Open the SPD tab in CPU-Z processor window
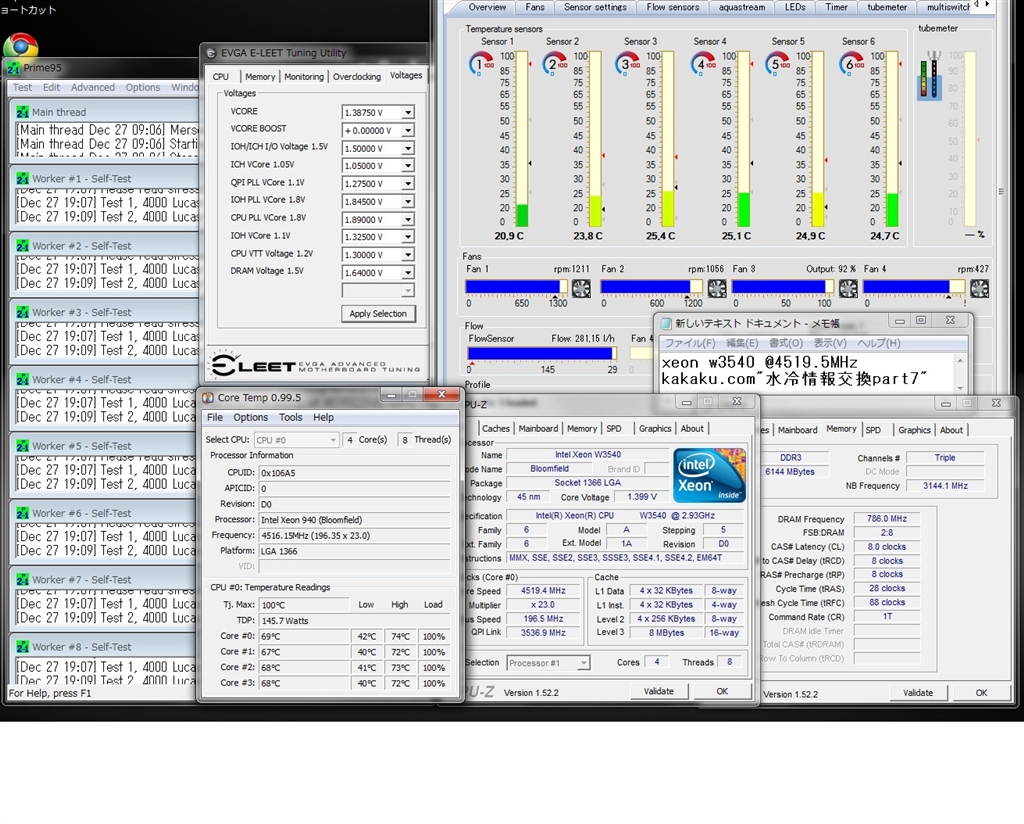Image resolution: width=1024 pixels, height=824 pixels. coord(614,429)
